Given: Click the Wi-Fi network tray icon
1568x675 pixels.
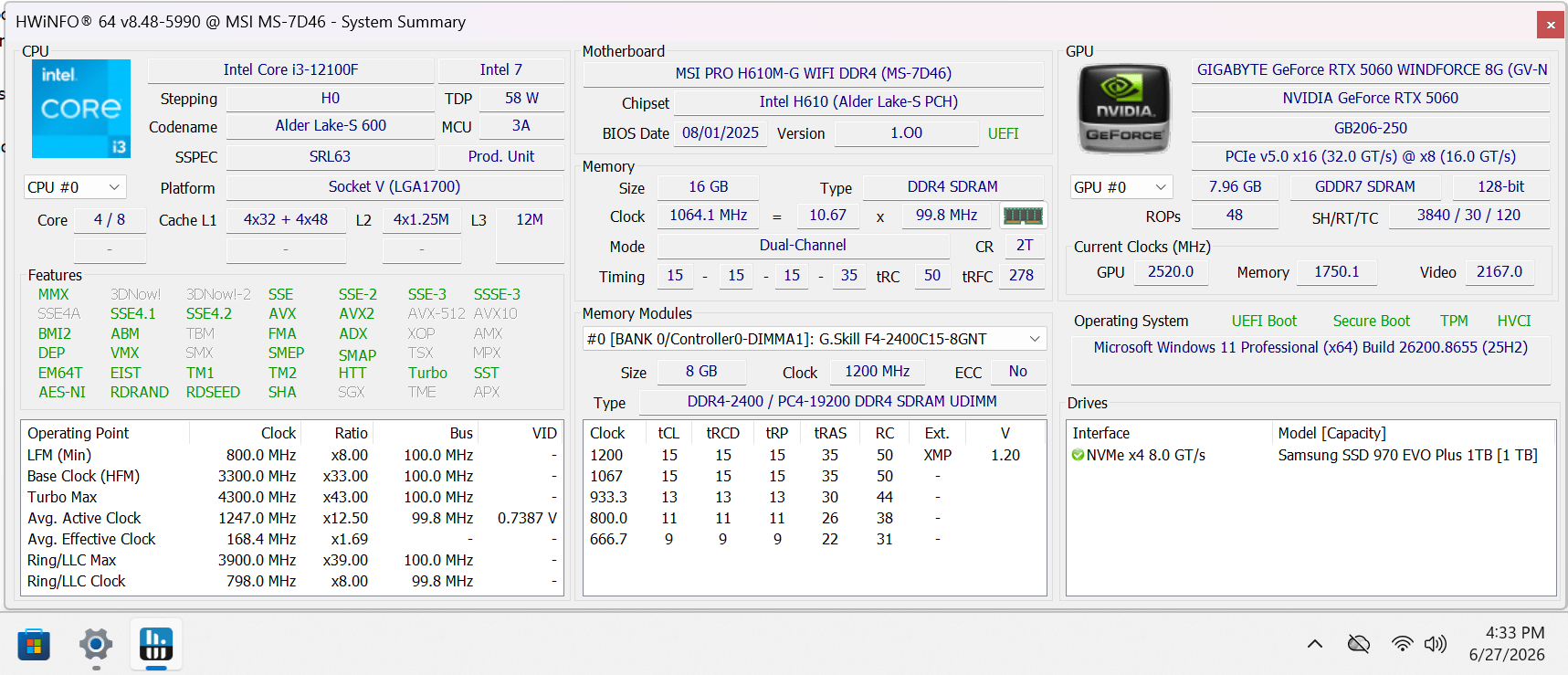Looking at the screenshot, I should click(1402, 644).
